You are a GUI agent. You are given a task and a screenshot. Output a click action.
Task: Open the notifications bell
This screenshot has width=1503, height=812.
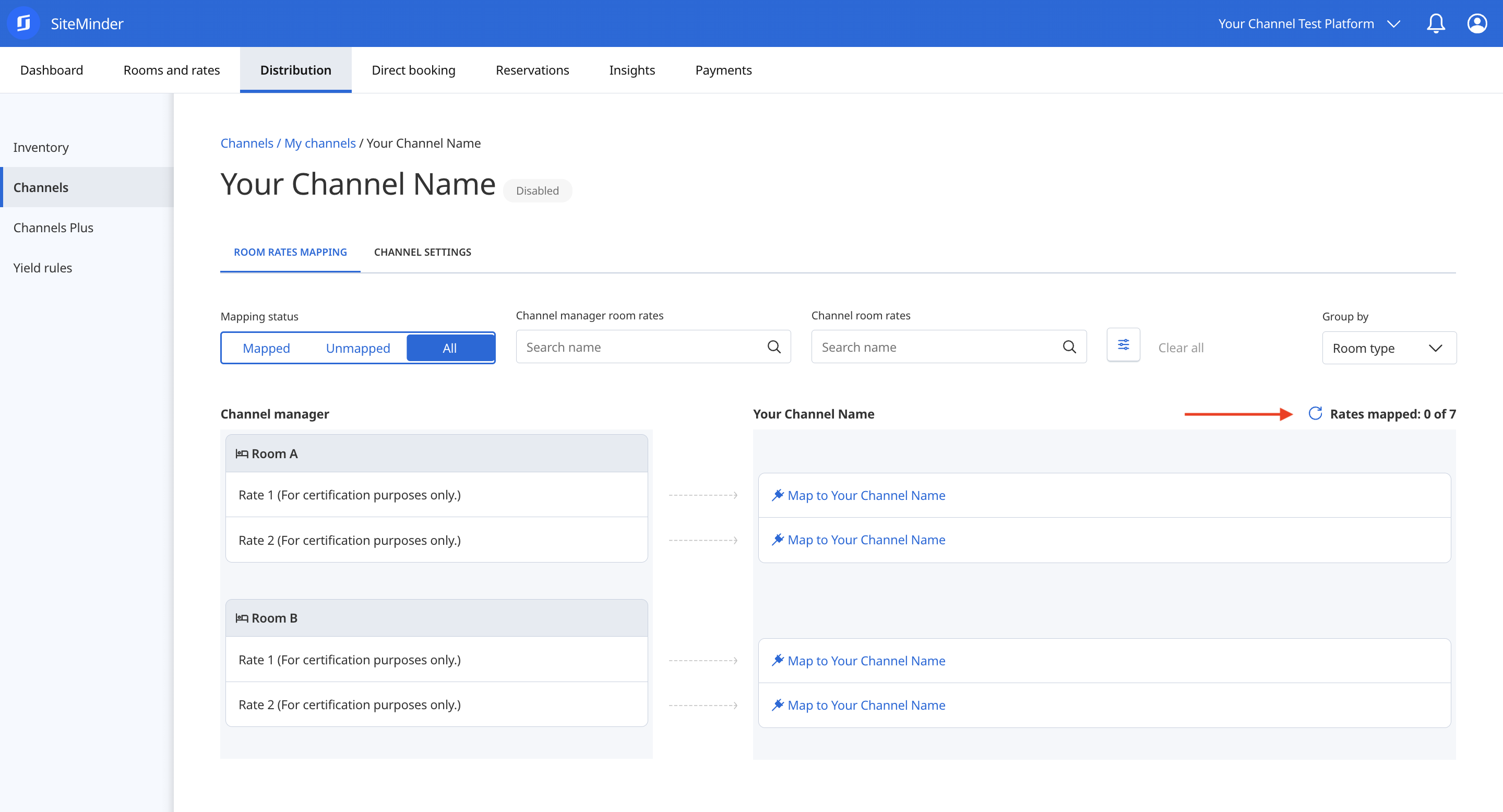(x=1435, y=24)
